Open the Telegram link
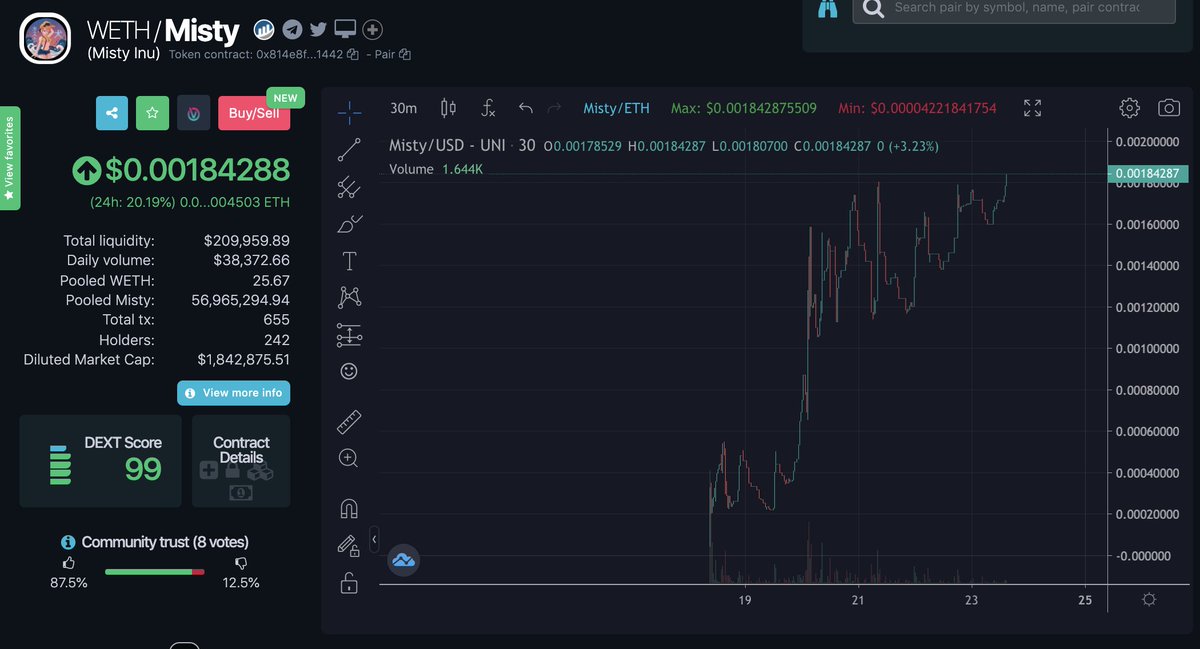Screen dimensions: 1200x649 (292, 29)
